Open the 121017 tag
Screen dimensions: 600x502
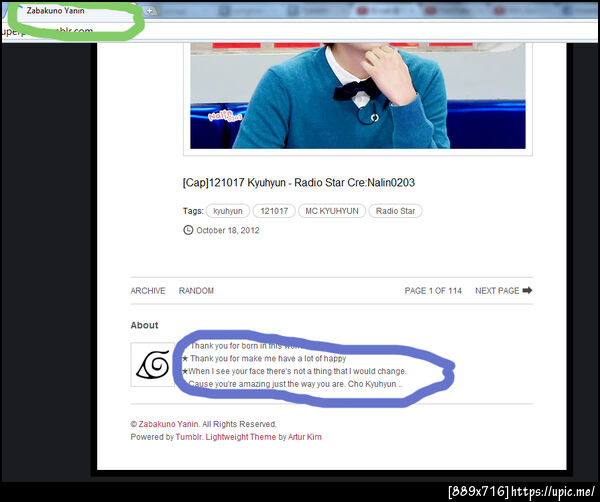(x=274, y=211)
